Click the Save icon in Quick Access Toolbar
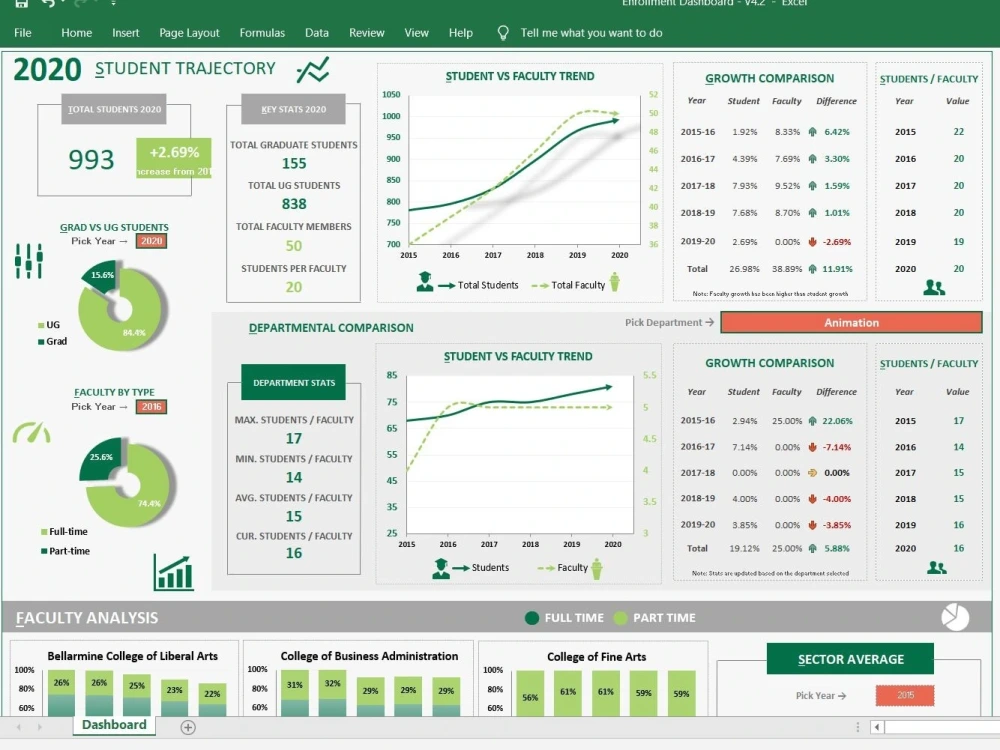Image resolution: width=1000 pixels, height=750 pixels. point(21,4)
